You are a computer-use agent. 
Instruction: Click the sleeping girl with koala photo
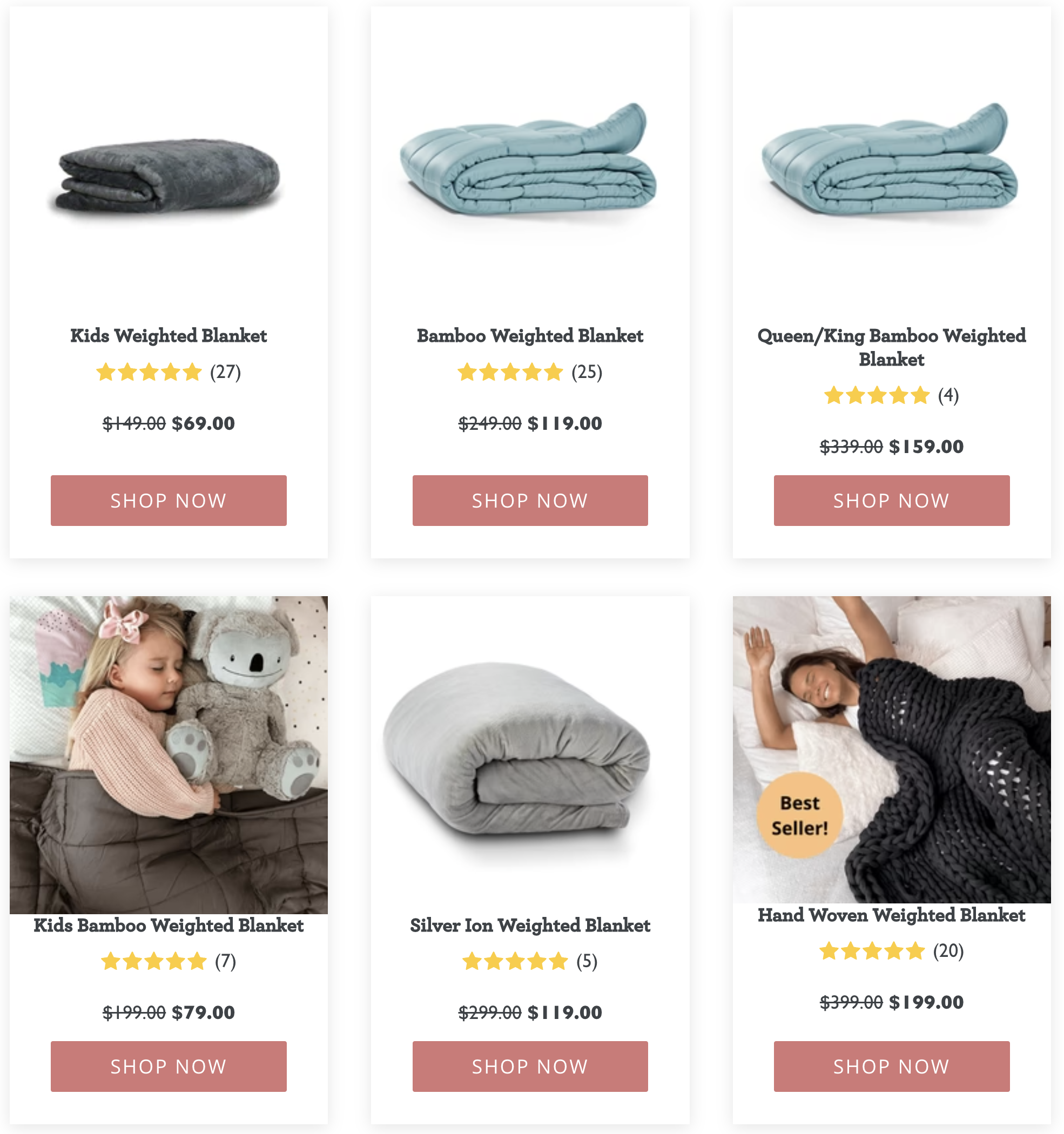tap(169, 755)
